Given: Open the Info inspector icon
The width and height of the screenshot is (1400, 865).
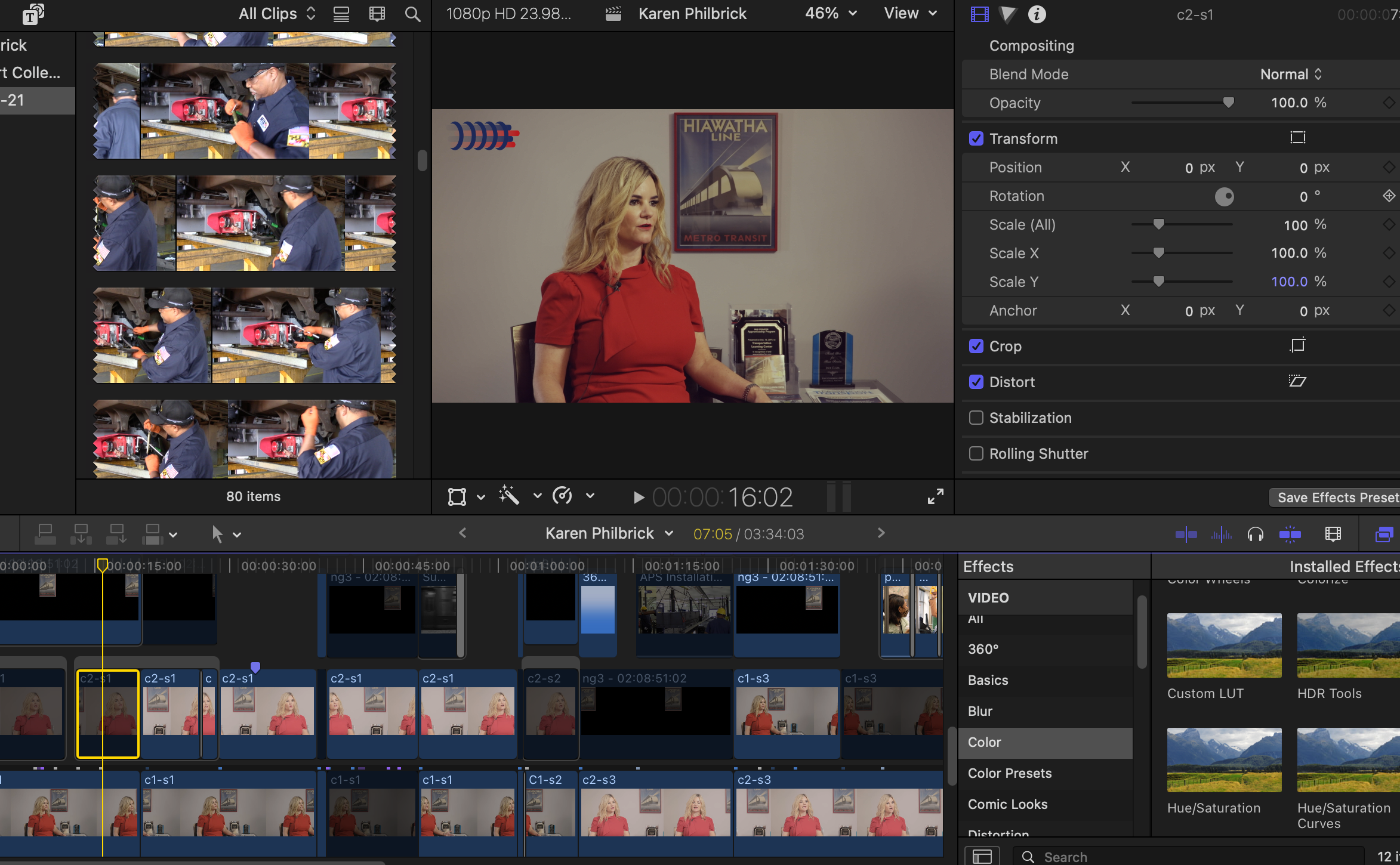Looking at the screenshot, I should click(x=1037, y=14).
